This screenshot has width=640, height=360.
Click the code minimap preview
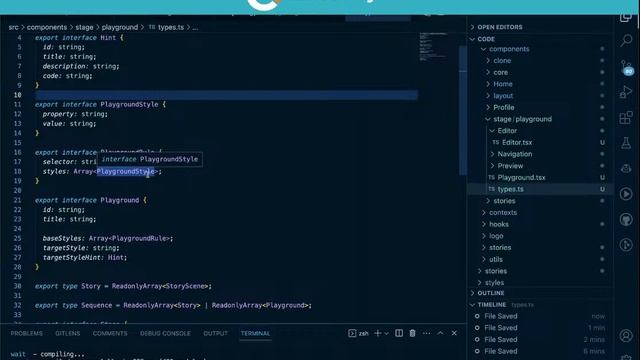[x=433, y=47]
